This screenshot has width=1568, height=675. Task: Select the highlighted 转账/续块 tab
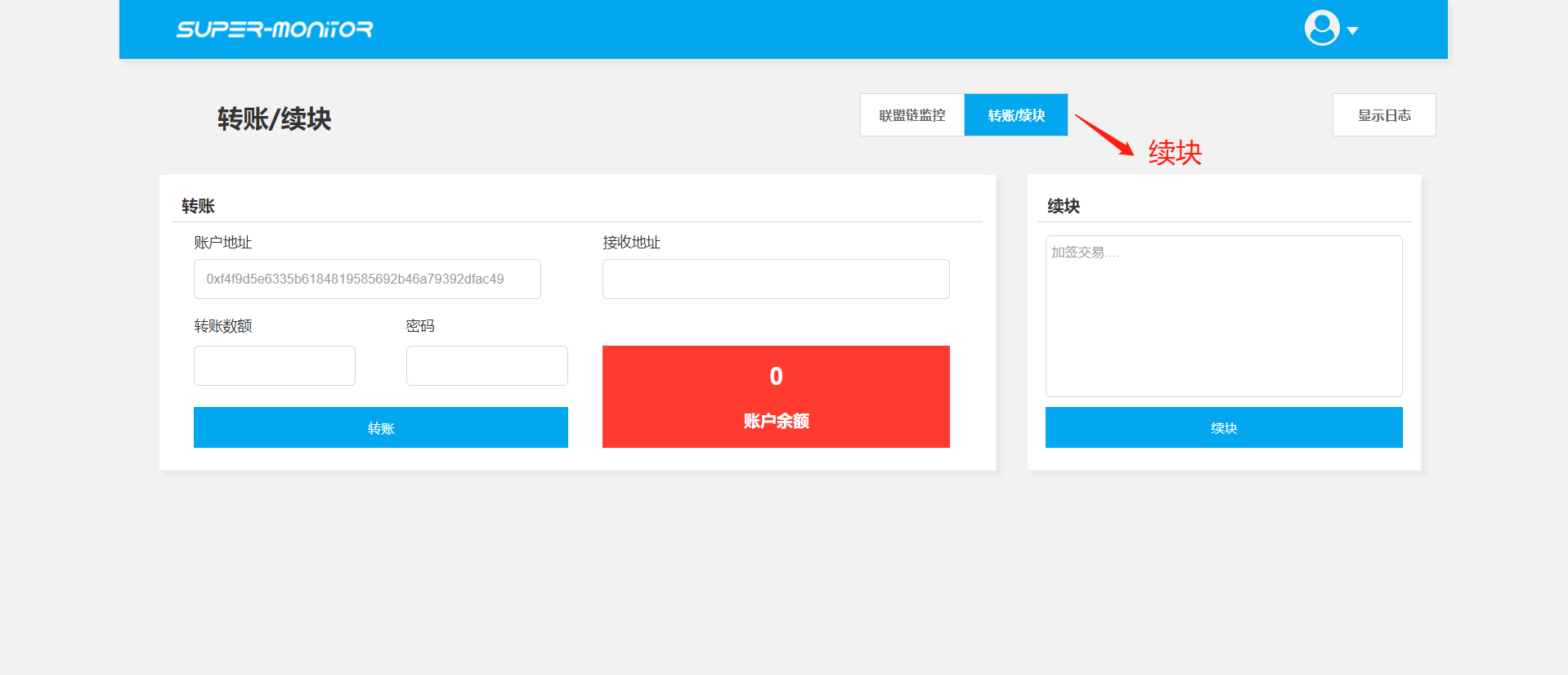click(x=1016, y=115)
